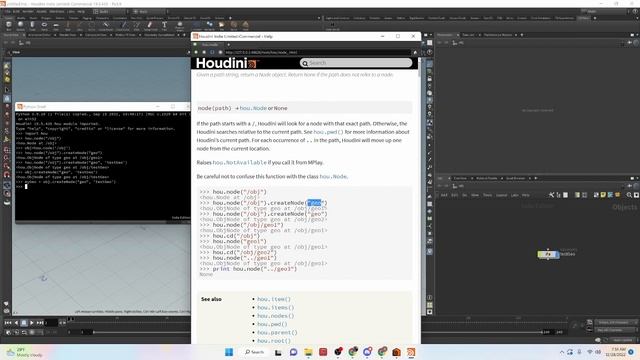
Task: Open Layout menu in network editor
Action: 501,195
